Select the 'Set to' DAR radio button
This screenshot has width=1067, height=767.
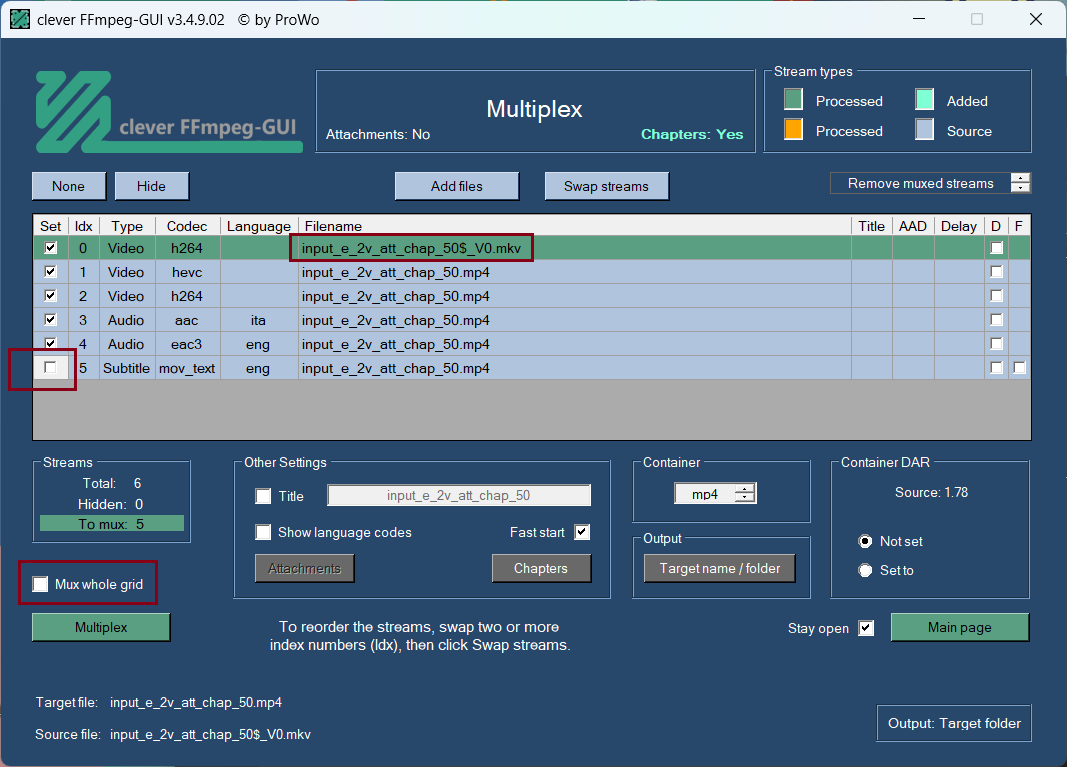866,570
